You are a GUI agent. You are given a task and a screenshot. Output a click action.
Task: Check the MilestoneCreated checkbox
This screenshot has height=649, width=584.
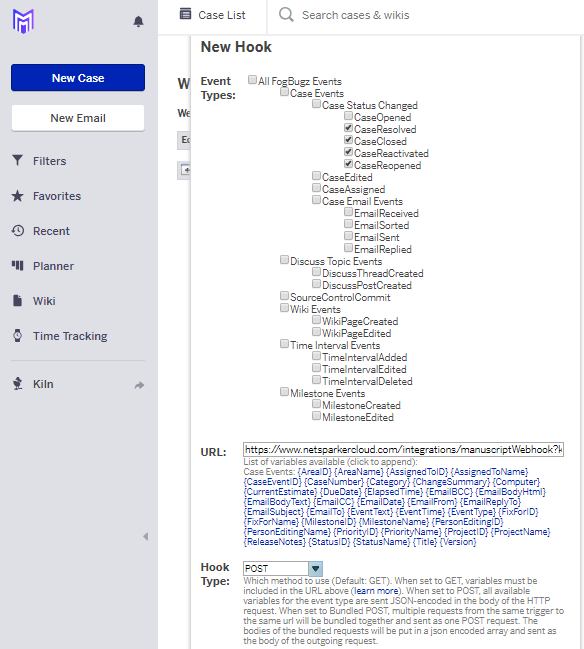tap(316, 404)
